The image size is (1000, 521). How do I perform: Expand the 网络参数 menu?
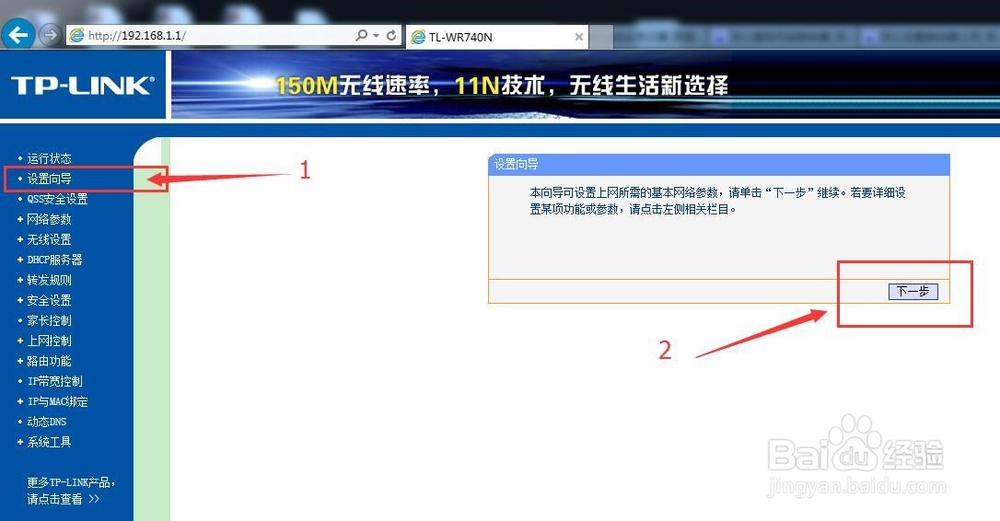(x=49, y=219)
